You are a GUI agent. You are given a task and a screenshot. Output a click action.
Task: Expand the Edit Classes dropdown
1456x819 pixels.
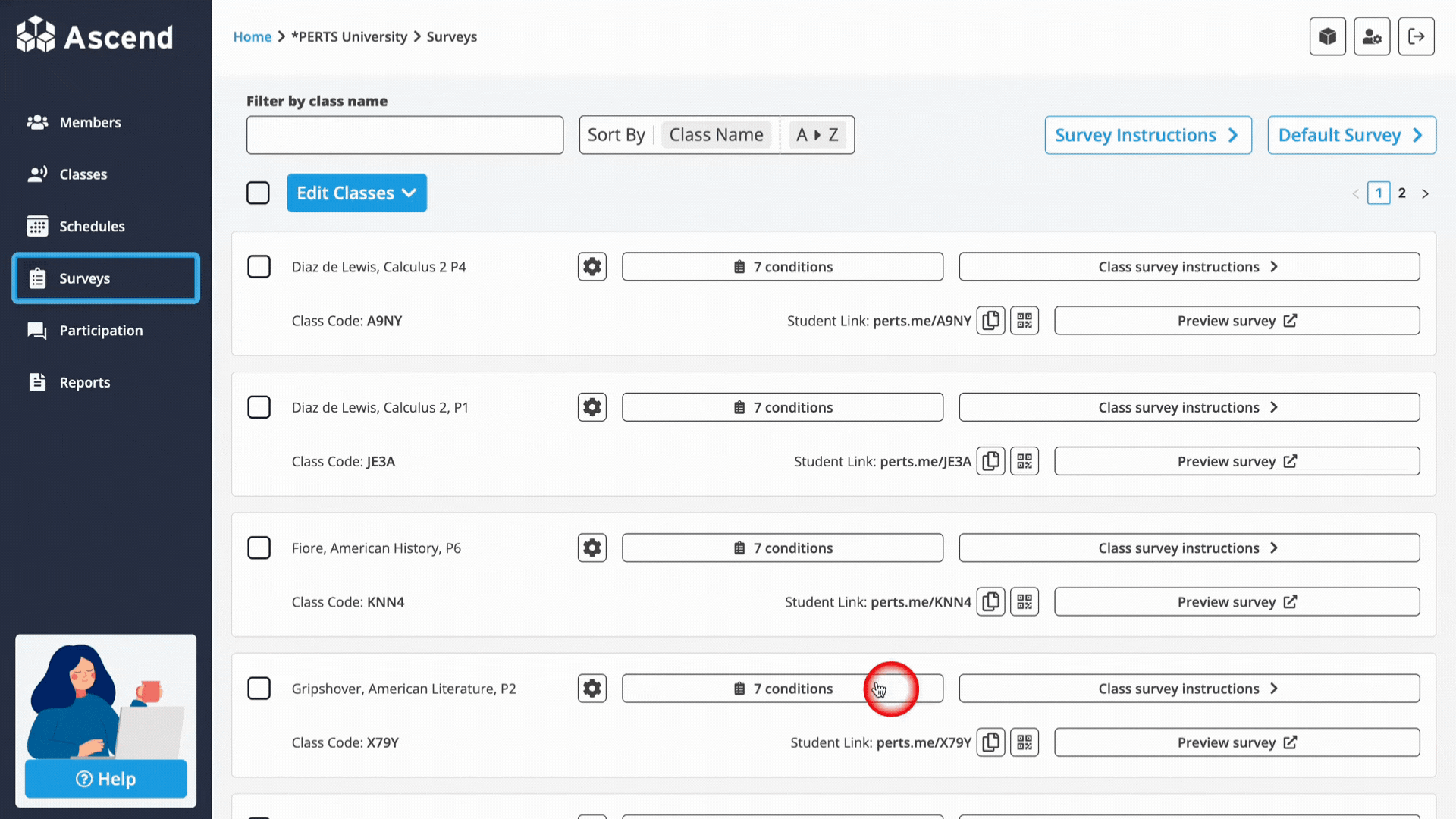click(356, 193)
